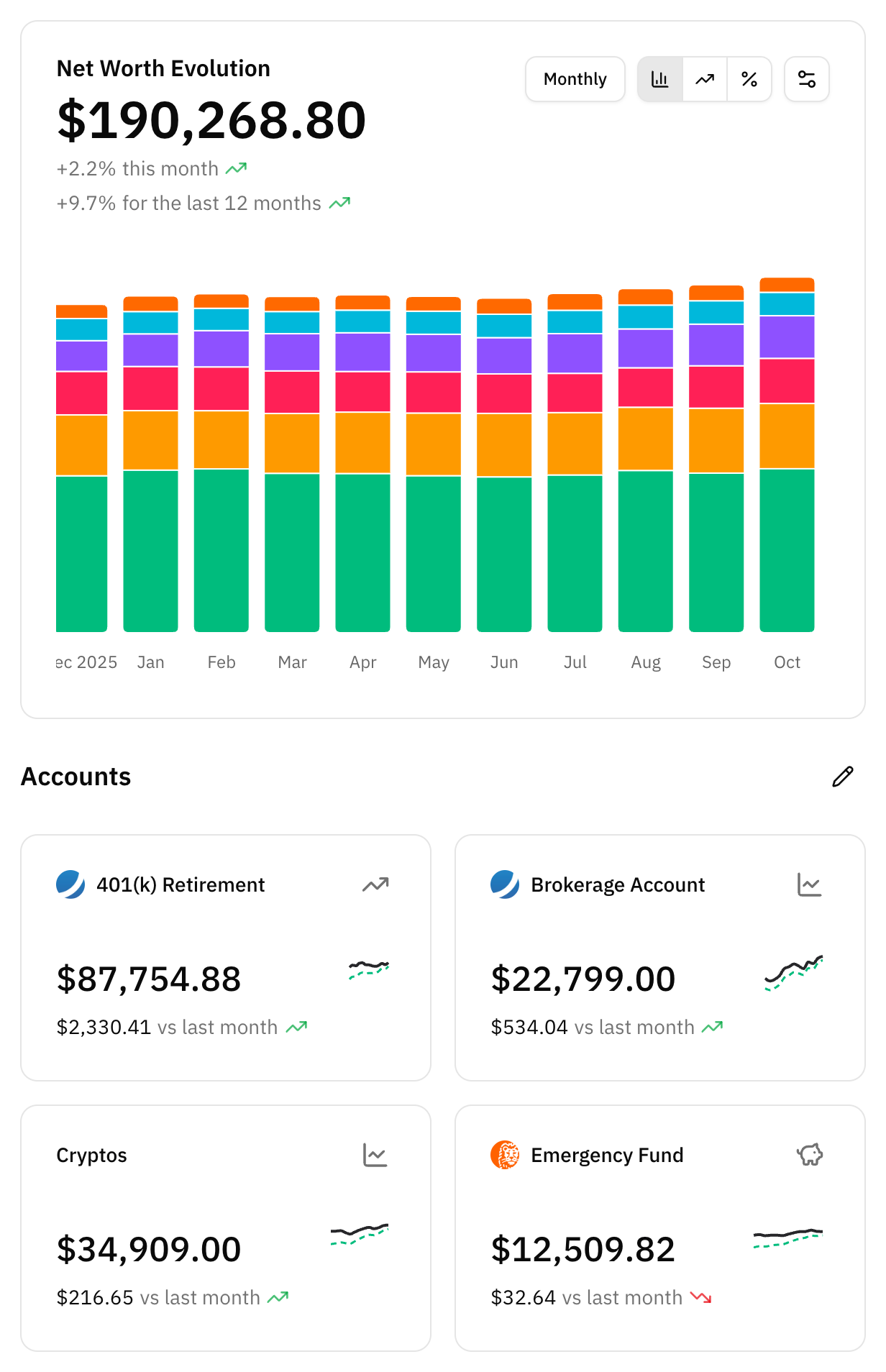Open the Brokerage Account name
The height and width of the screenshot is (1372, 886).
click(618, 885)
